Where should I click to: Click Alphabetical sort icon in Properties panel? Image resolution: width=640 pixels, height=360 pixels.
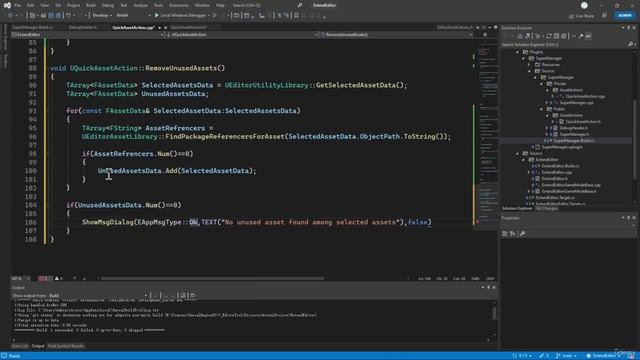point(513,233)
